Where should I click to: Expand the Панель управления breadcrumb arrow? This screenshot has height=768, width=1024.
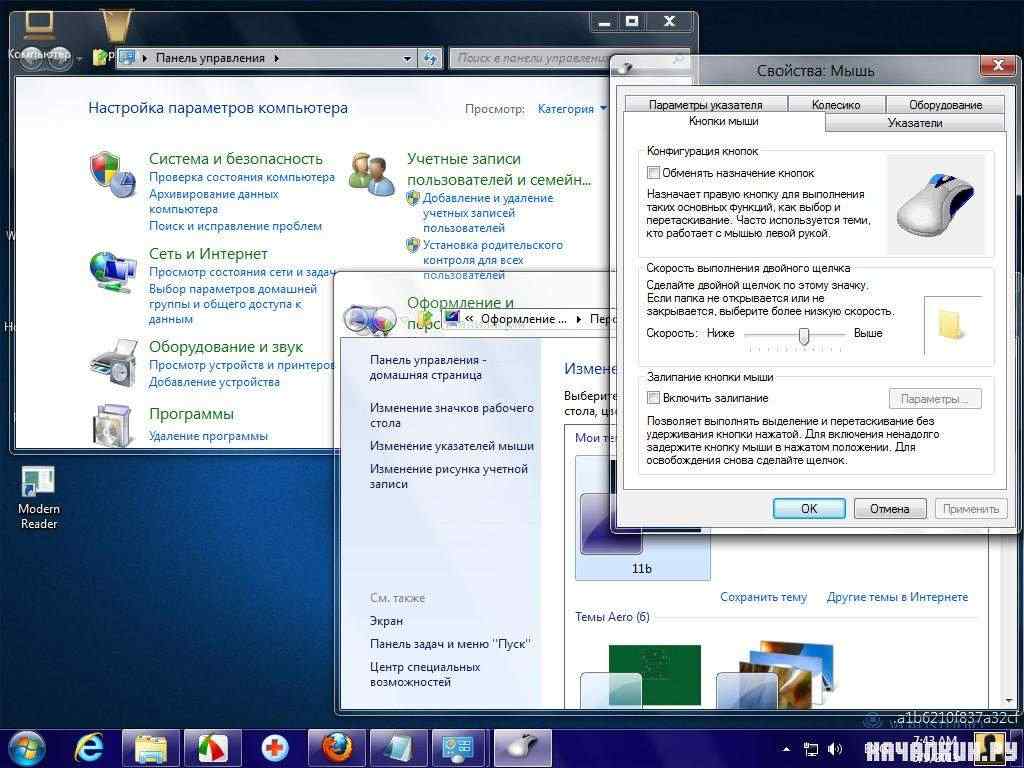tap(276, 58)
